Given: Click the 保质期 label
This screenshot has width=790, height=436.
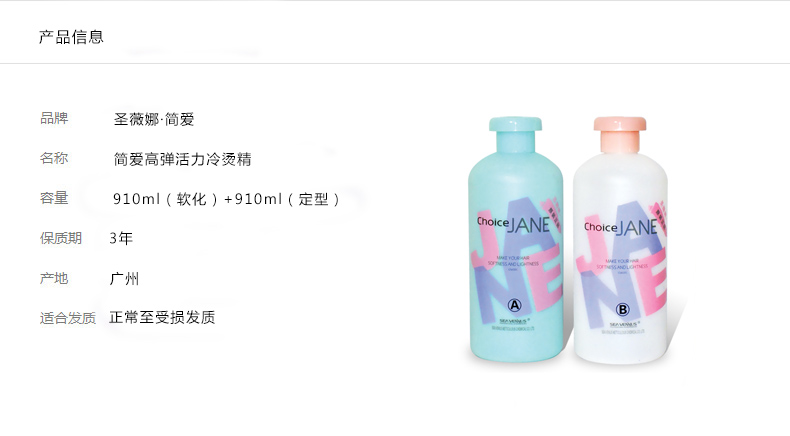Looking at the screenshot, I should (61, 238).
